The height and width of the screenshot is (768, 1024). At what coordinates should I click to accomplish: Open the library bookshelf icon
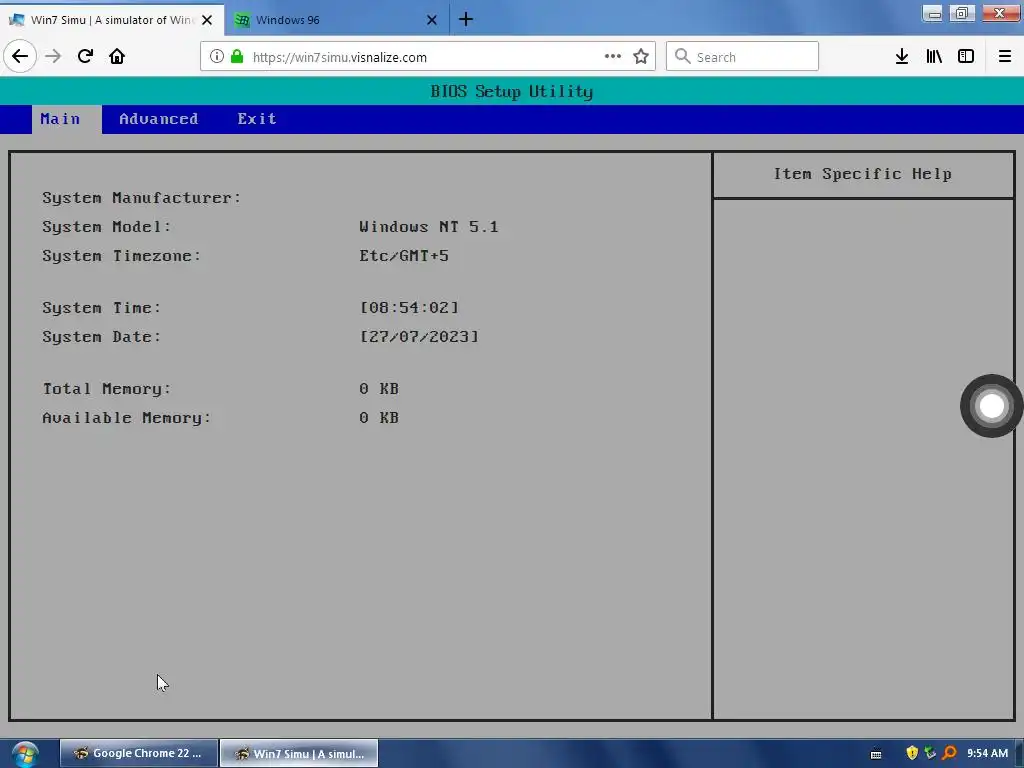(x=934, y=57)
